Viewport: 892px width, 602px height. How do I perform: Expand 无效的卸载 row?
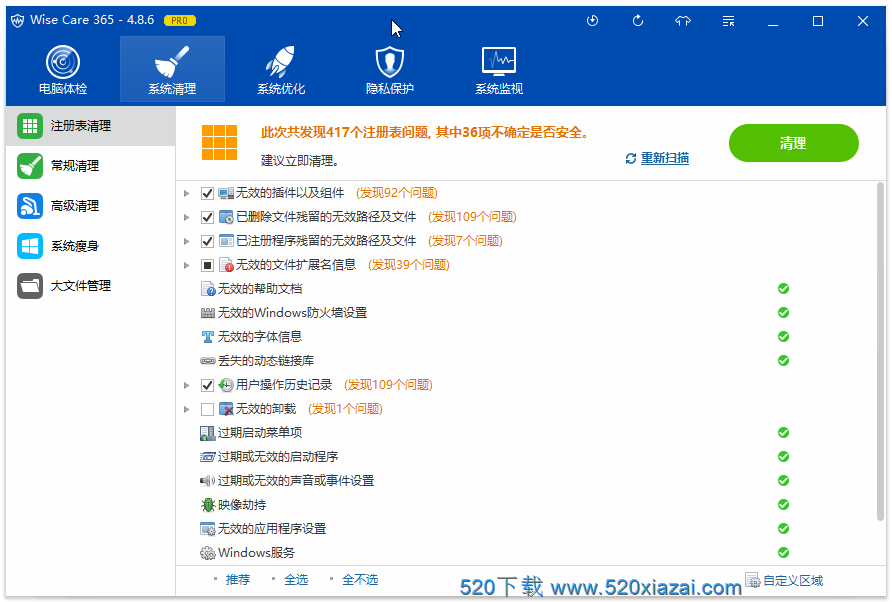(x=186, y=409)
